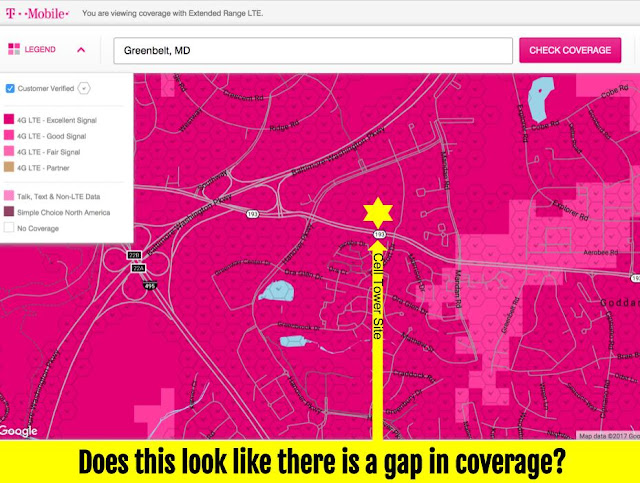Click the T-Mobile logo
Screen dimensions: 640x483
(x=37, y=13)
